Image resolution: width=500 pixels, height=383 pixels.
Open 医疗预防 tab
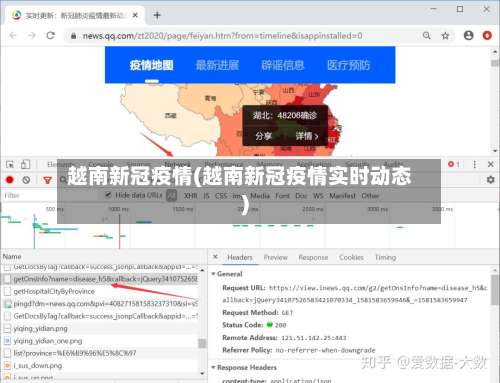click(x=348, y=65)
